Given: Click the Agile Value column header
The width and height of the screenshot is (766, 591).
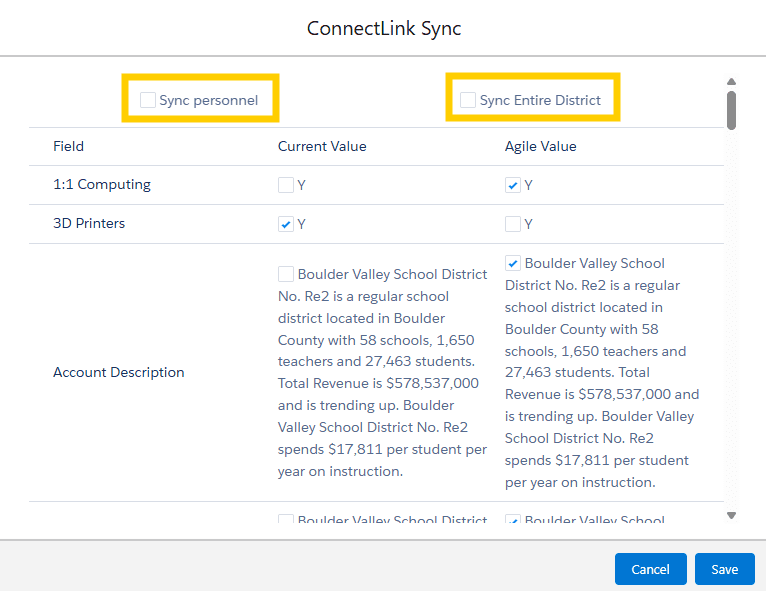Looking at the screenshot, I should point(540,146).
